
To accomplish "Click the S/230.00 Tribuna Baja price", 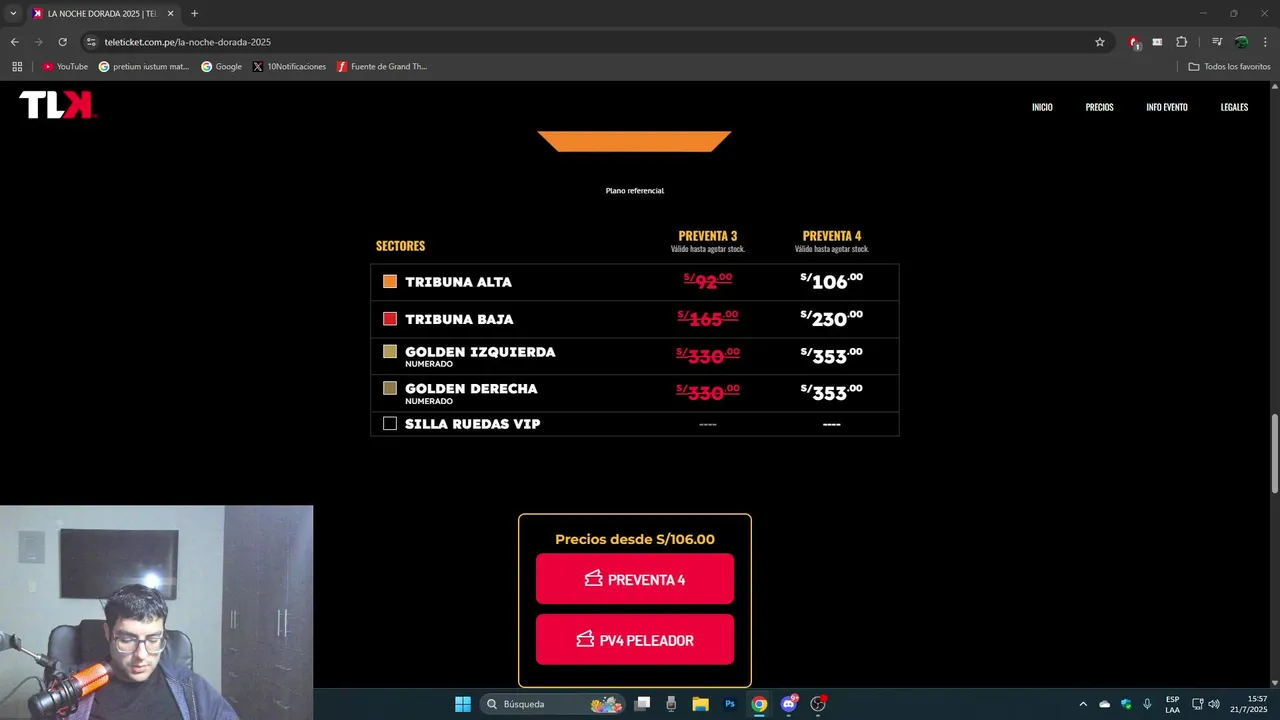I will (832, 319).
